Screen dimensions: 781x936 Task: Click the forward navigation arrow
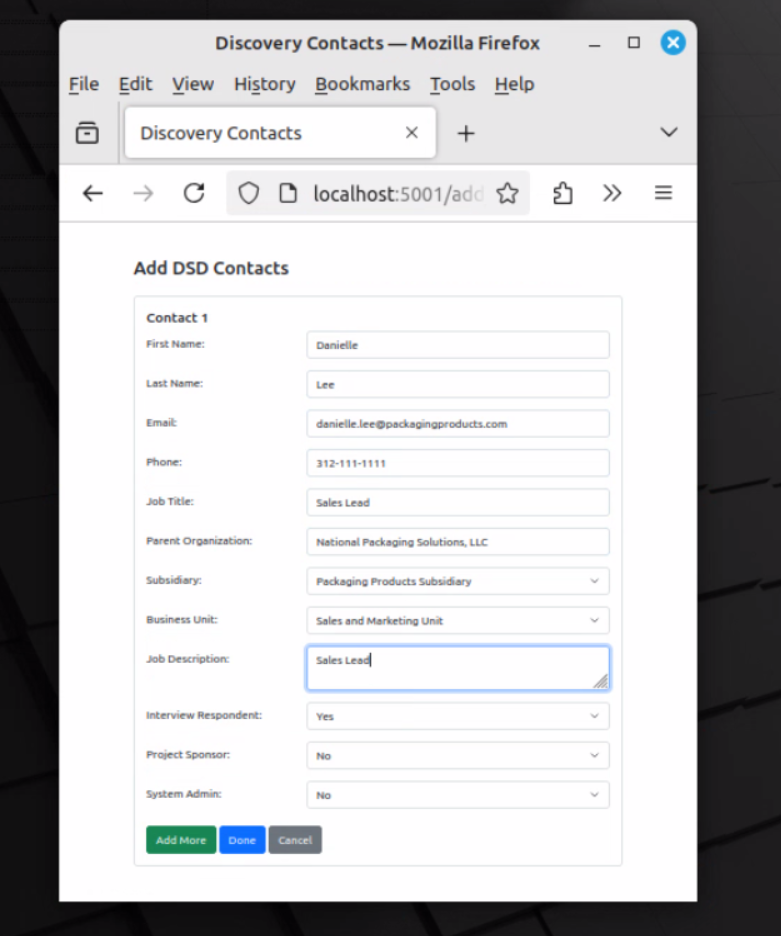click(143, 193)
